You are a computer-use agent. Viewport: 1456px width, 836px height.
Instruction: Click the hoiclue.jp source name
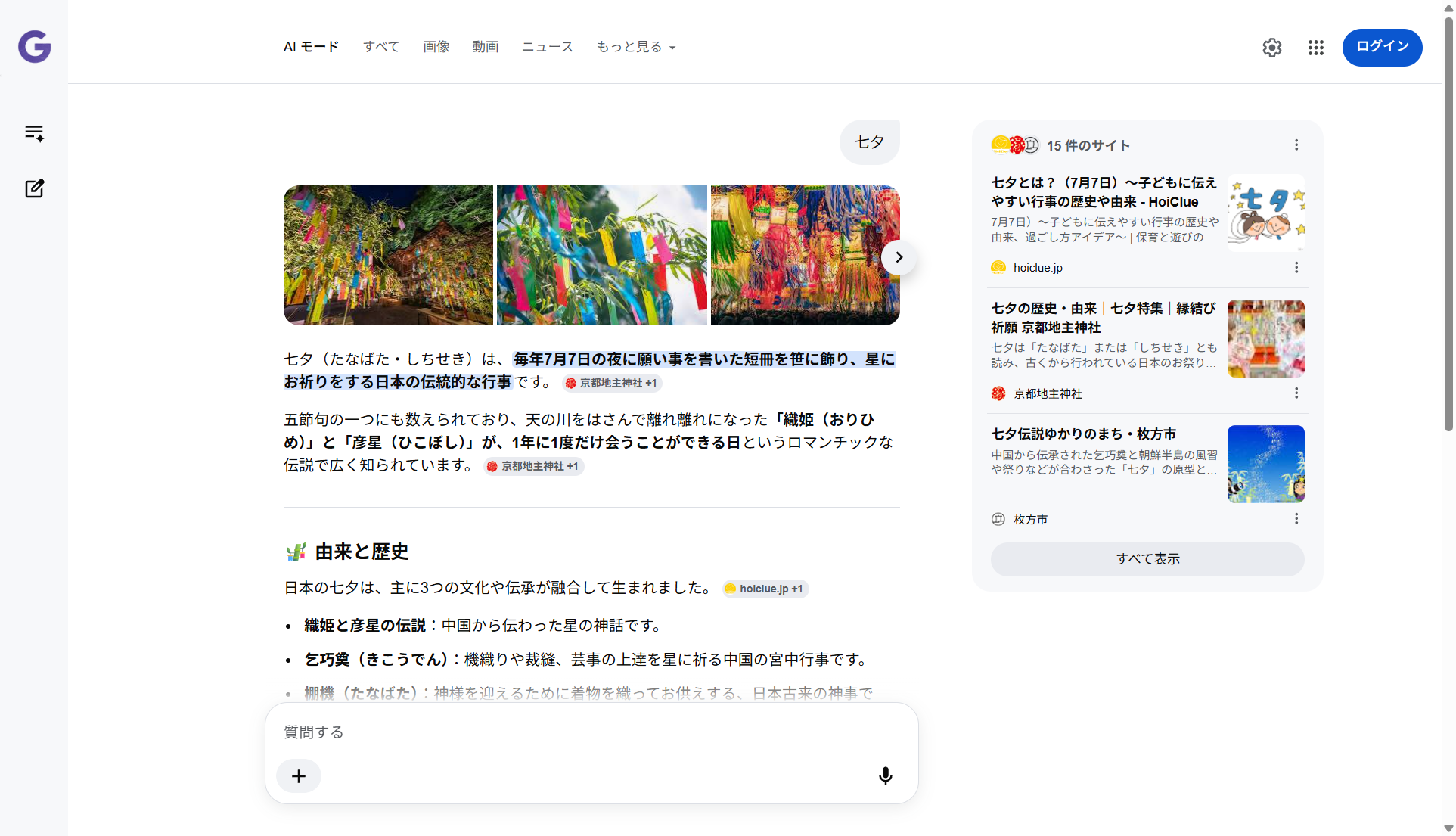click(1038, 268)
